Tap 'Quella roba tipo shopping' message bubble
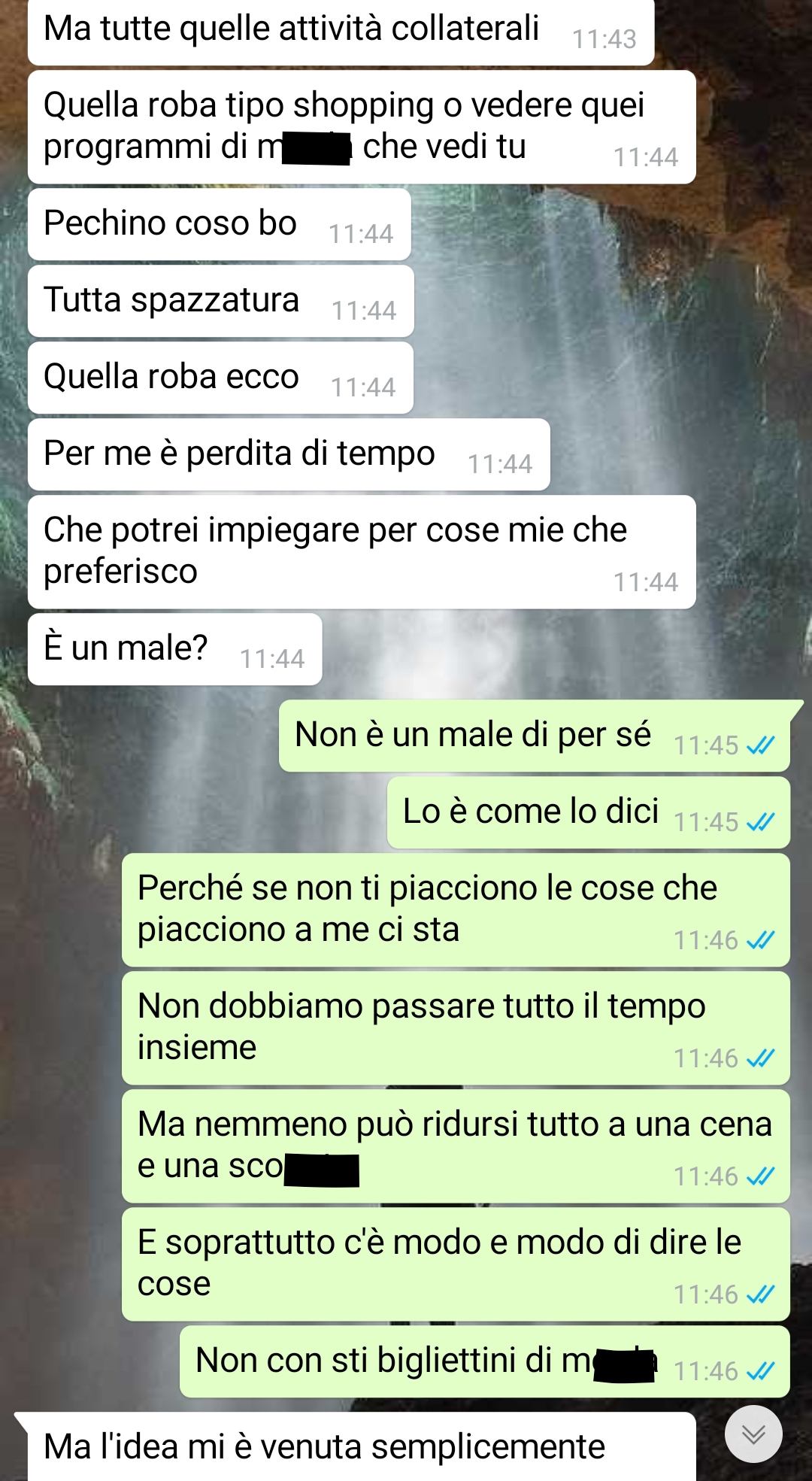The height and width of the screenshot is (1481, 812). pyautogui.click(x=362, y=127)
